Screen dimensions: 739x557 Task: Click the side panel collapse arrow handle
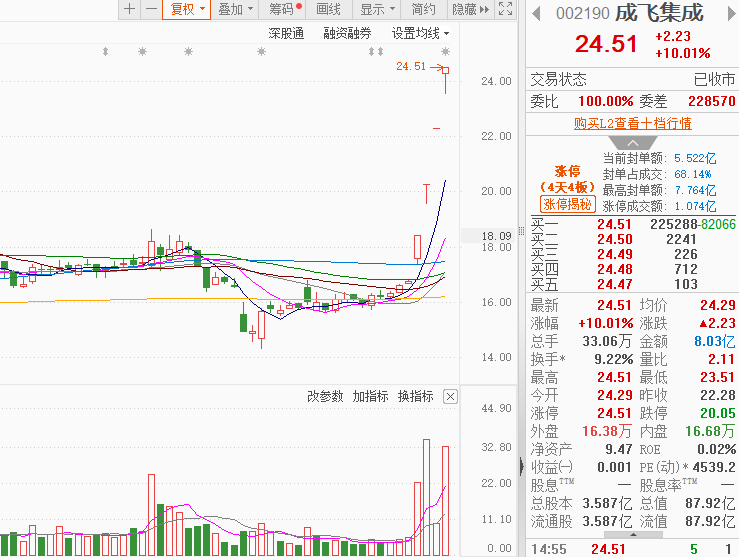521,466
